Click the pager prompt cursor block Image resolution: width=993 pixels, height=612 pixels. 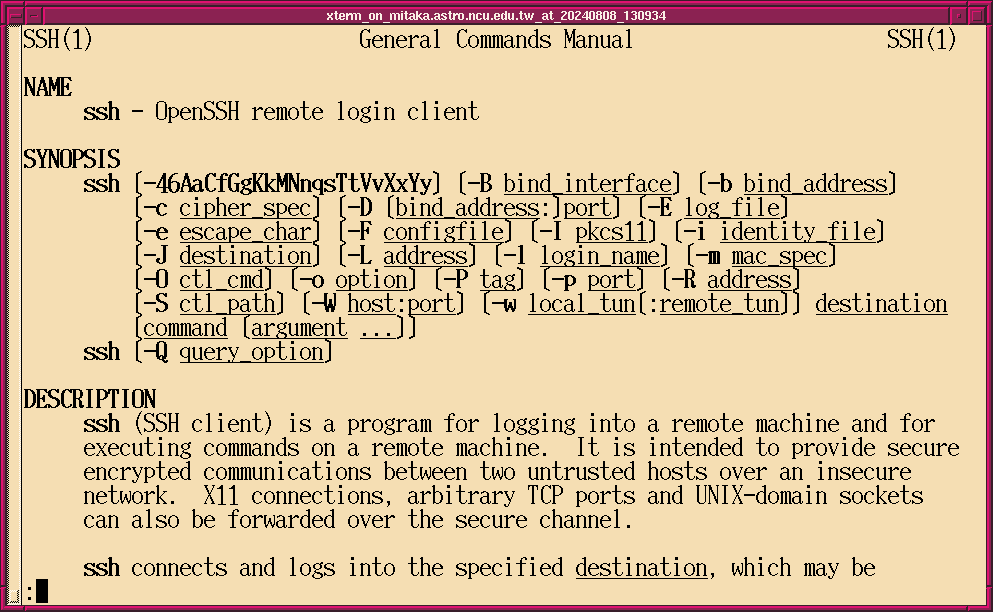click(x=41, y=592)
